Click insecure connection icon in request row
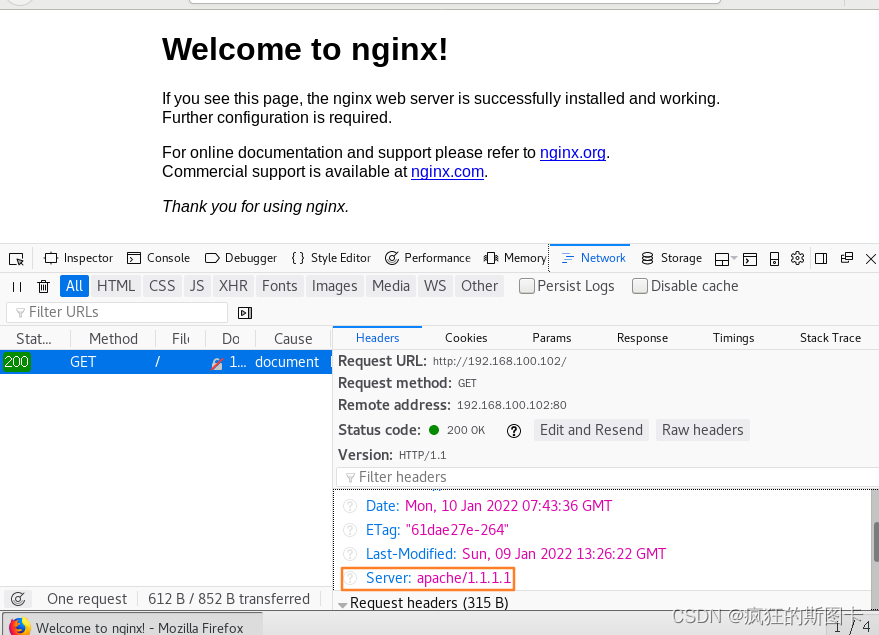This screenshot has height=635, width=879. [x=217, y=363]
